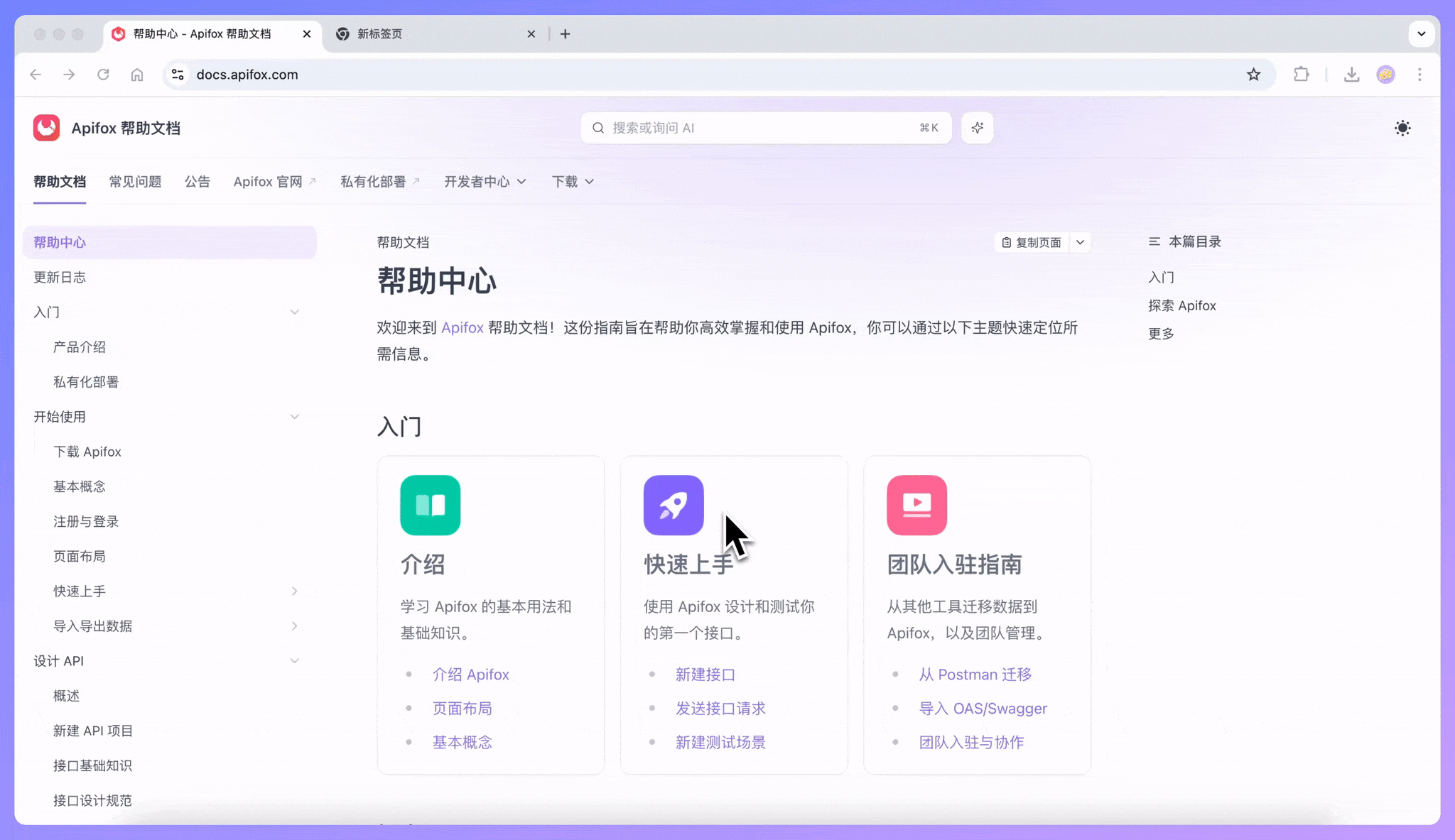Click the pink video 团队入驻指南 icon

pos(917,505)
